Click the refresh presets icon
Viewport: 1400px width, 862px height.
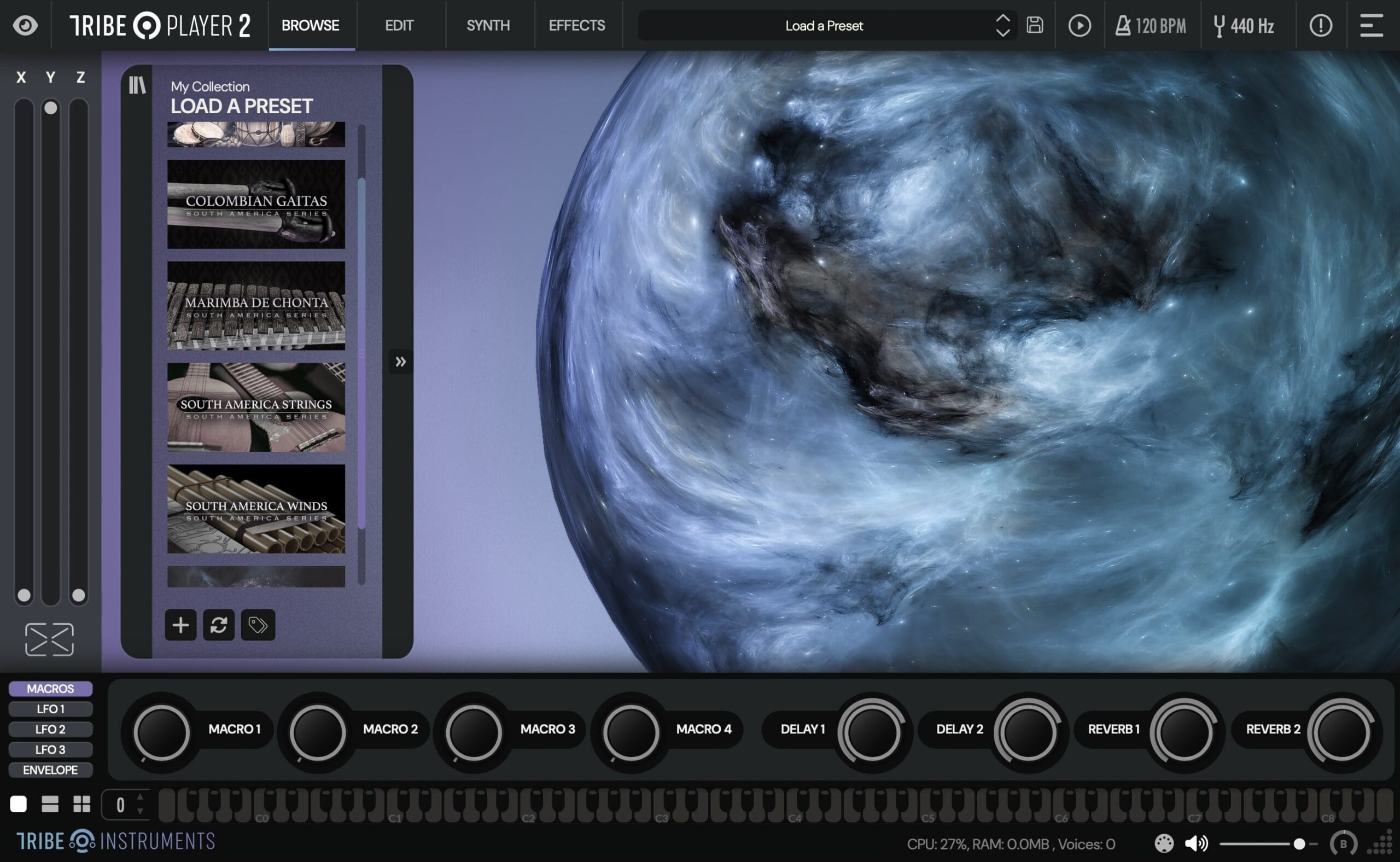[x=219, y=625]
